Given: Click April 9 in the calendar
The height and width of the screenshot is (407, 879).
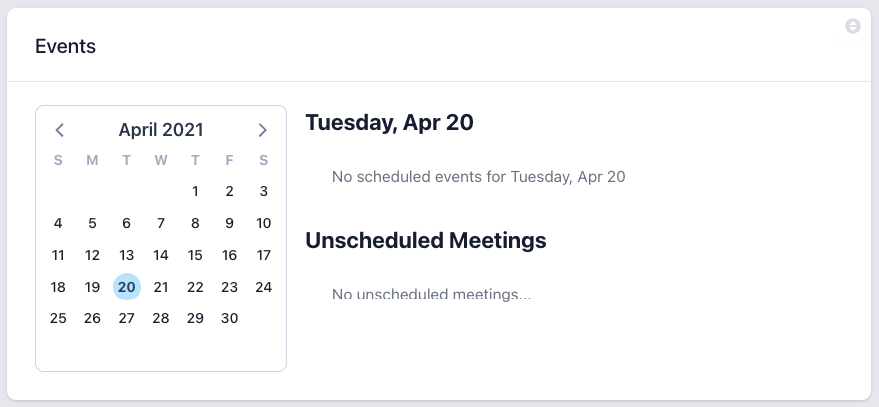Looking at the screenshot, I should click(229, 224).
